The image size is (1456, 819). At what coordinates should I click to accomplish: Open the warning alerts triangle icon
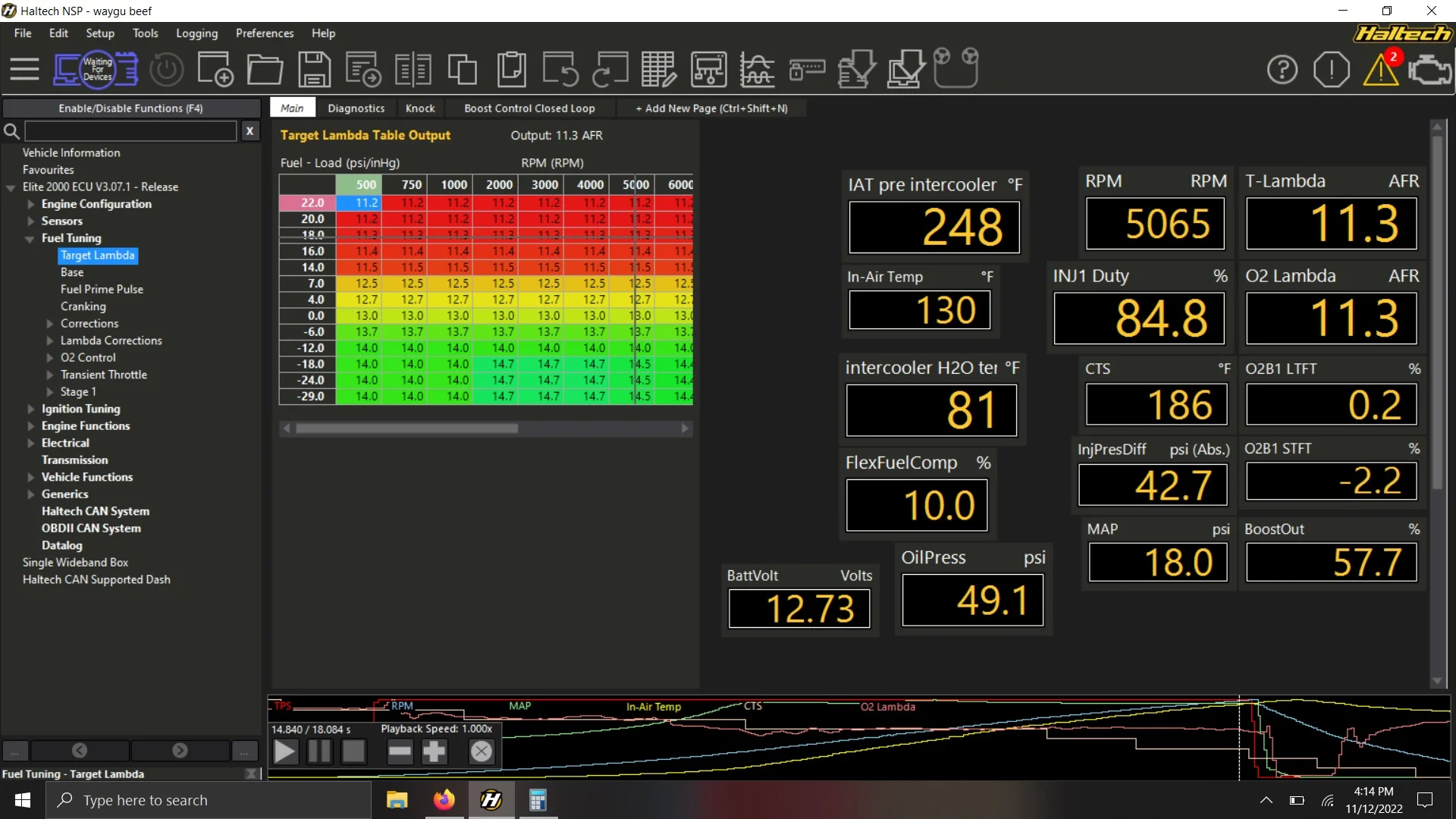(x=1380, y=71)
